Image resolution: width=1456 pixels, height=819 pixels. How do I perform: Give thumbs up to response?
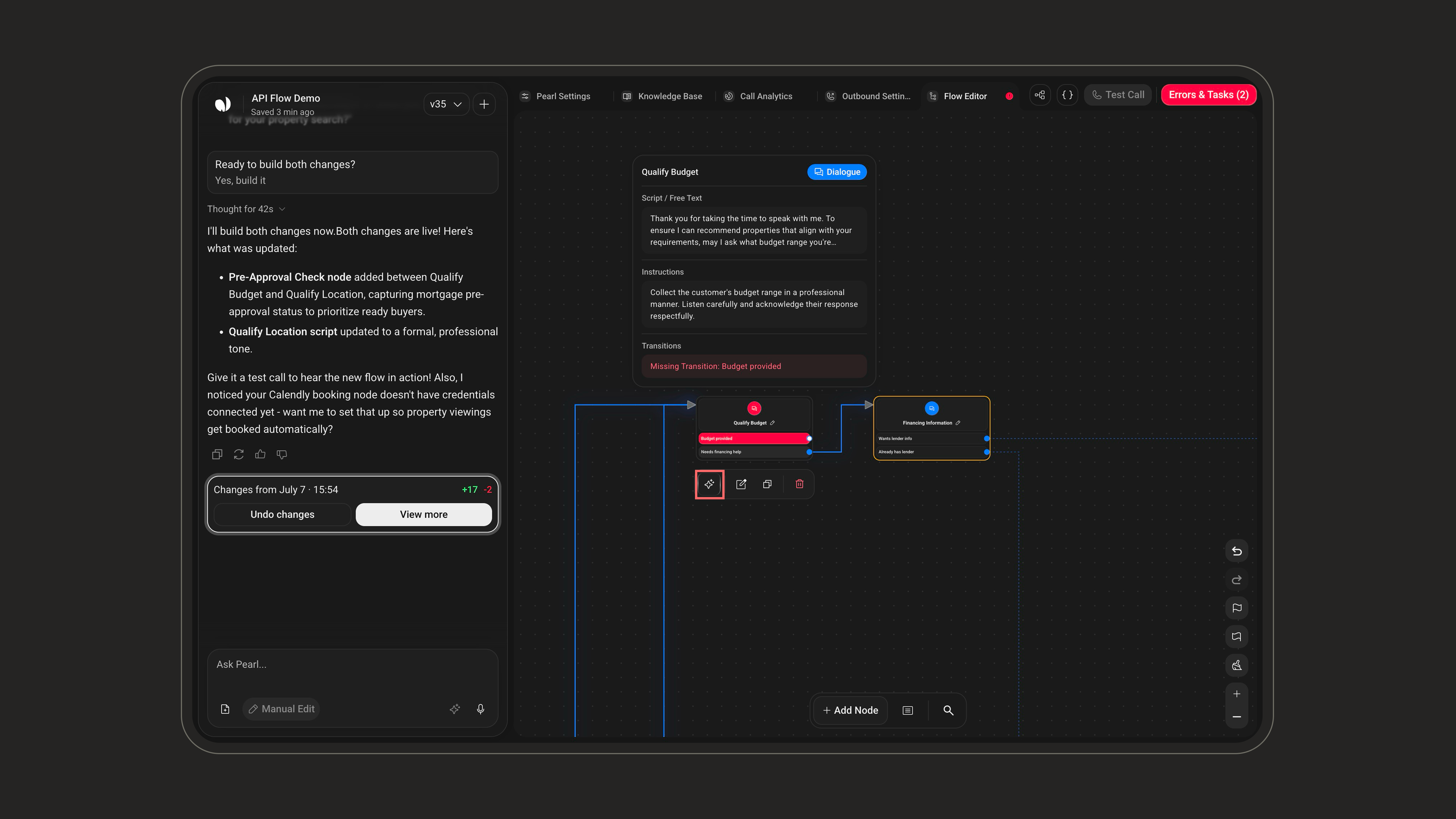[260, 454]
